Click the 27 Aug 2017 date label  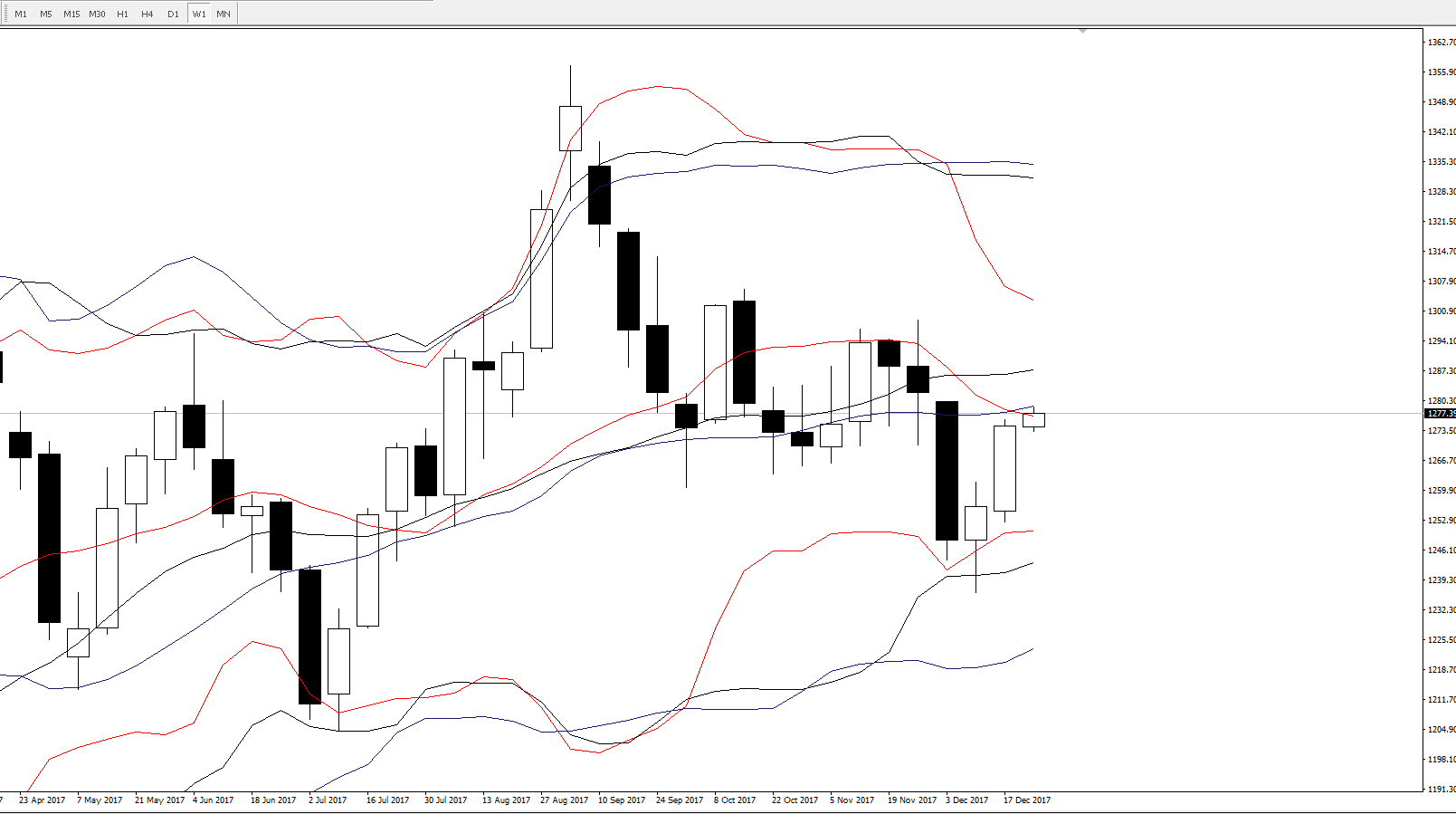coord(564,800)
